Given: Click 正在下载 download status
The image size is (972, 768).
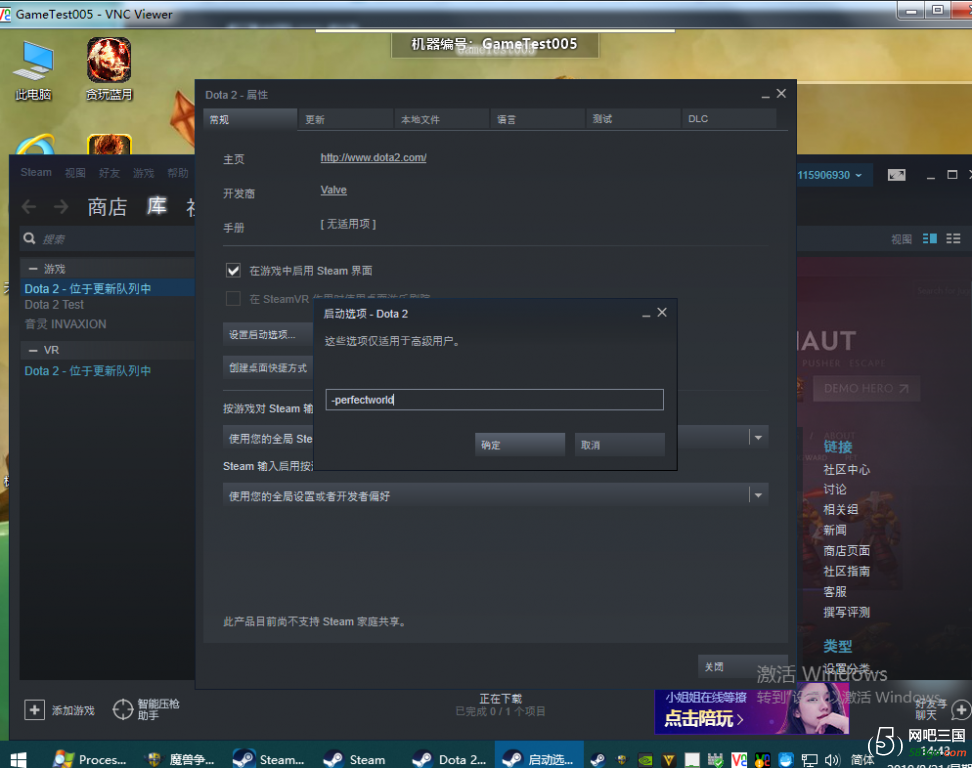Looking at the screenshot, I should (500, 699).
